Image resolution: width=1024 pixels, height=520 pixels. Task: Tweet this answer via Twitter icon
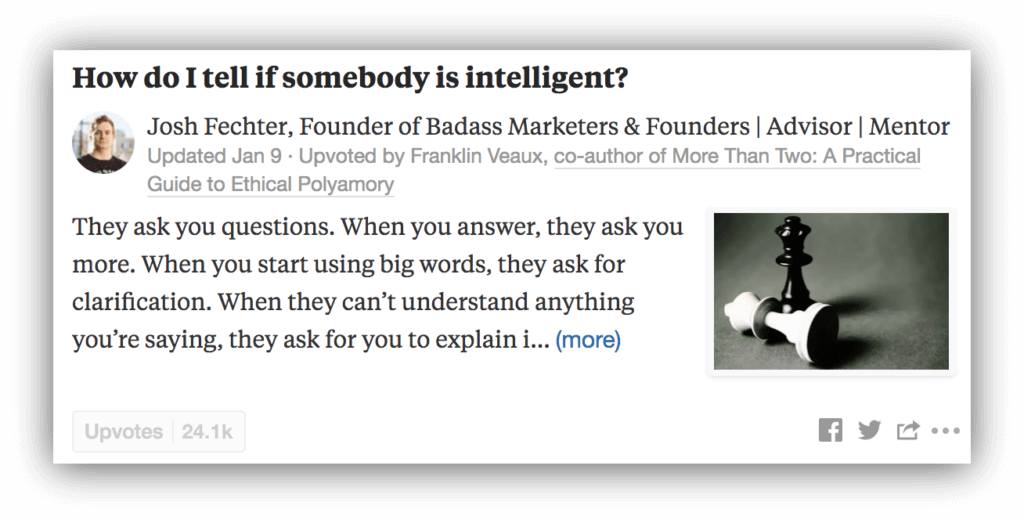[869, 431]
